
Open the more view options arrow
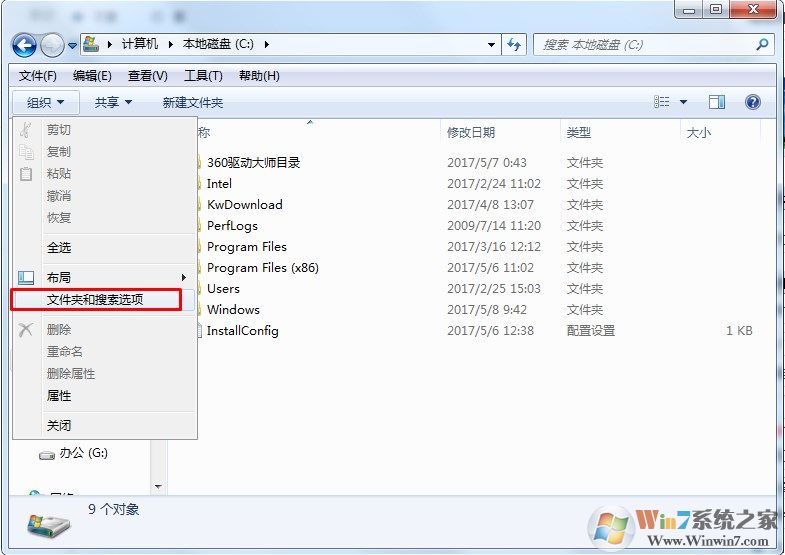point(683,102)
